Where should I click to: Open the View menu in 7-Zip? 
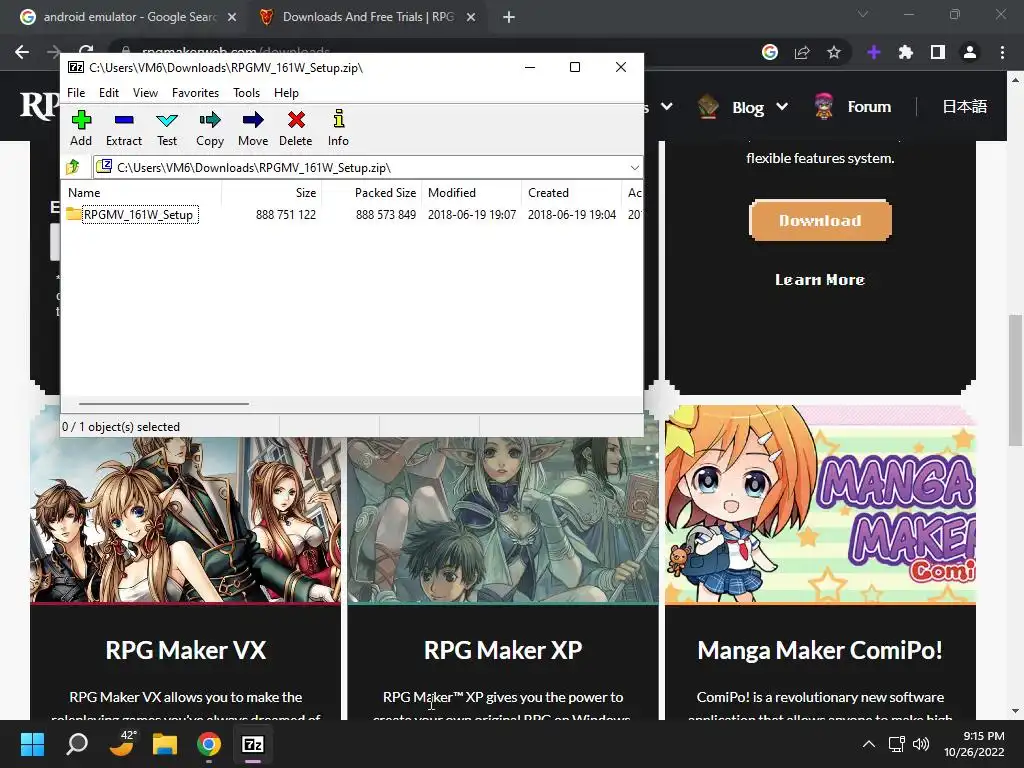[145, 93]
